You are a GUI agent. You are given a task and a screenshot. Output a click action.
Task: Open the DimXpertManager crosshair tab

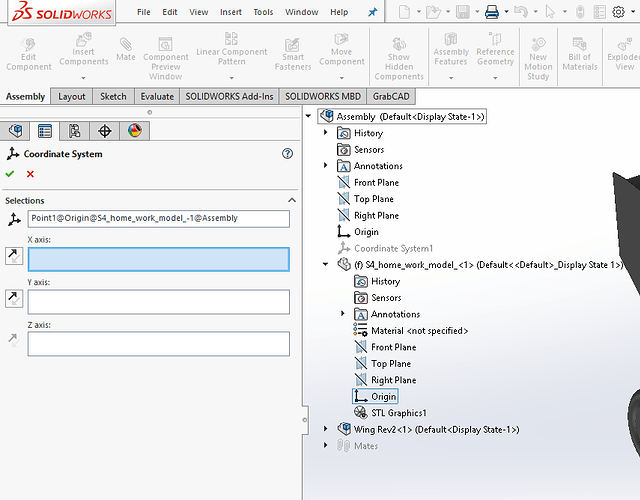(x=105, y=131)
